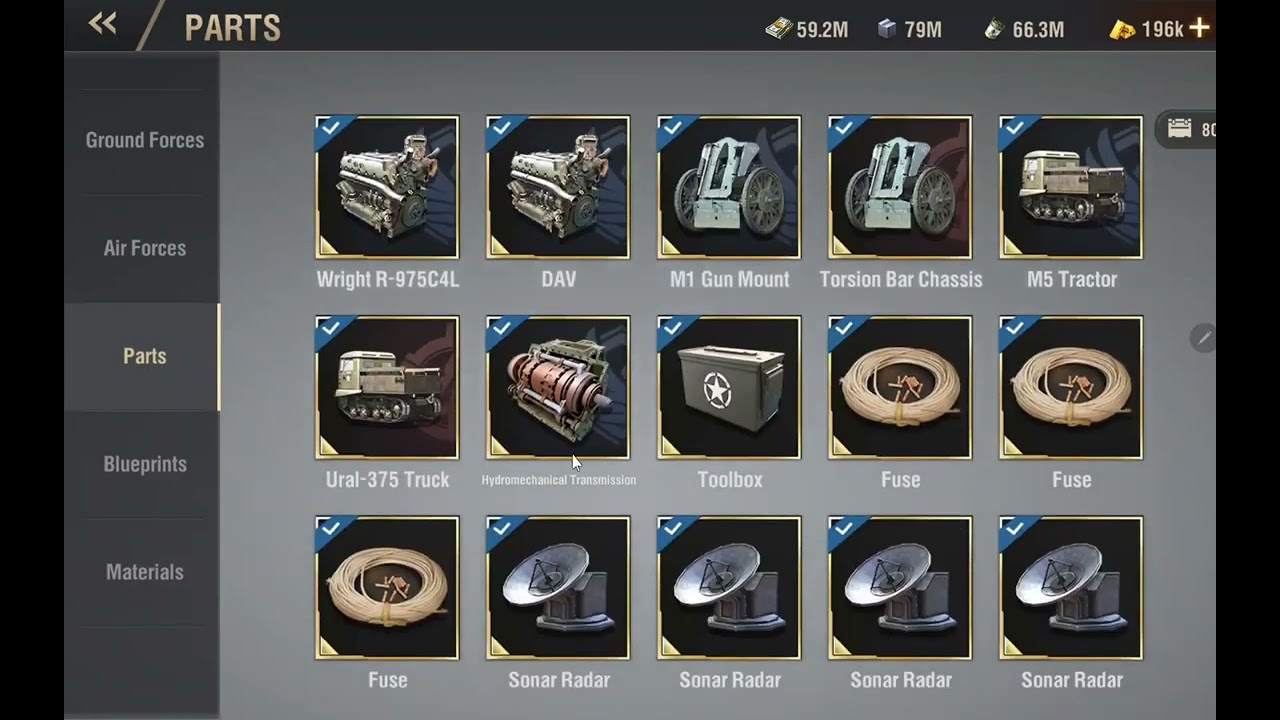This screenshot has height=720, width=1280.
Task: Open the Blueprints tab
Action: pyautogui.click(x=144, y=464)
